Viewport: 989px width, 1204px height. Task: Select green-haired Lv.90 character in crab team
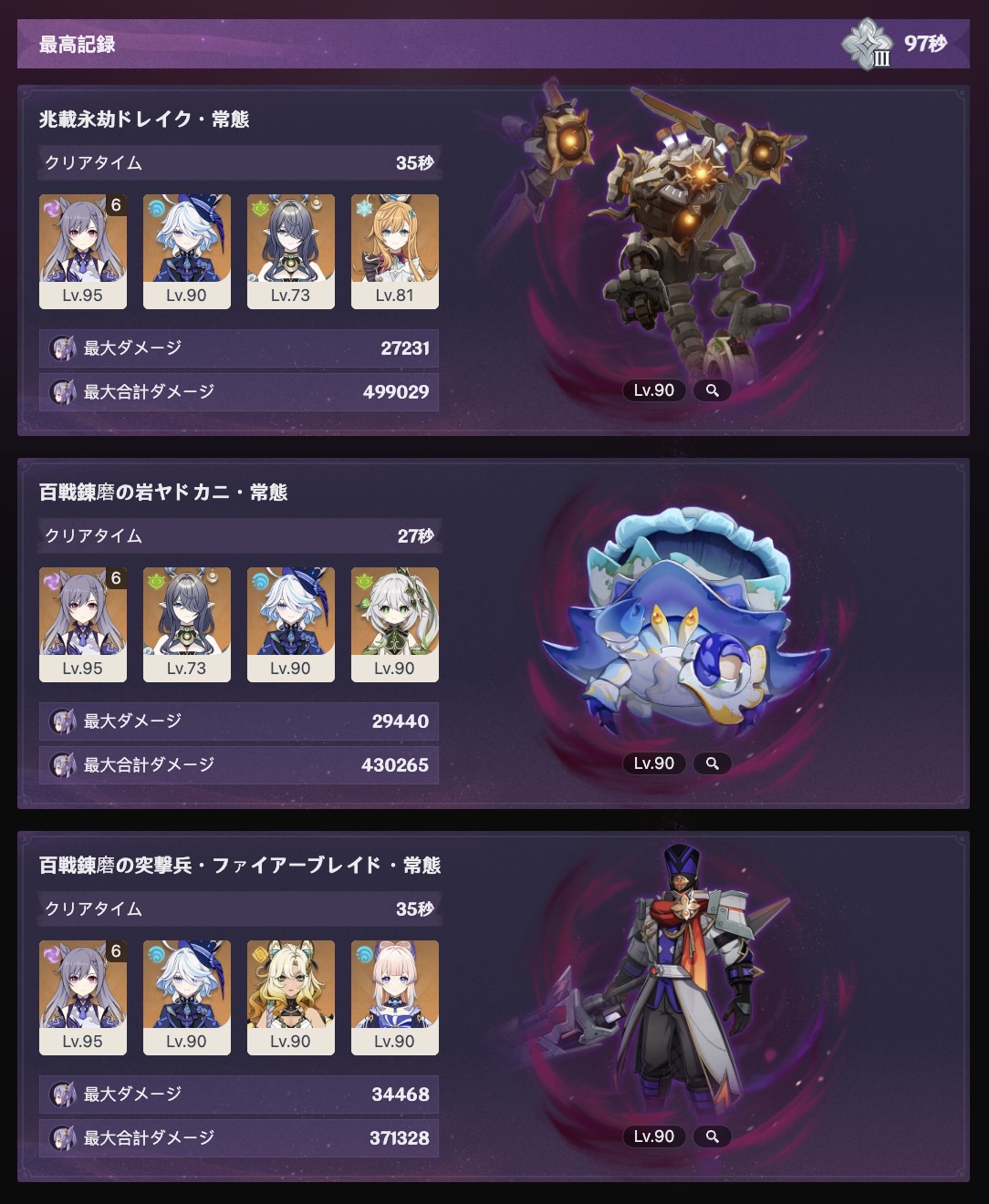(395, 625)
